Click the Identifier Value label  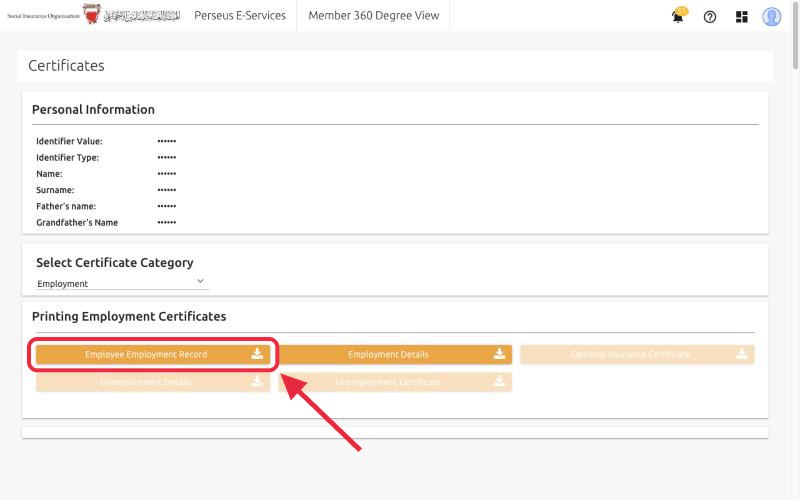[x=69, y=141]
